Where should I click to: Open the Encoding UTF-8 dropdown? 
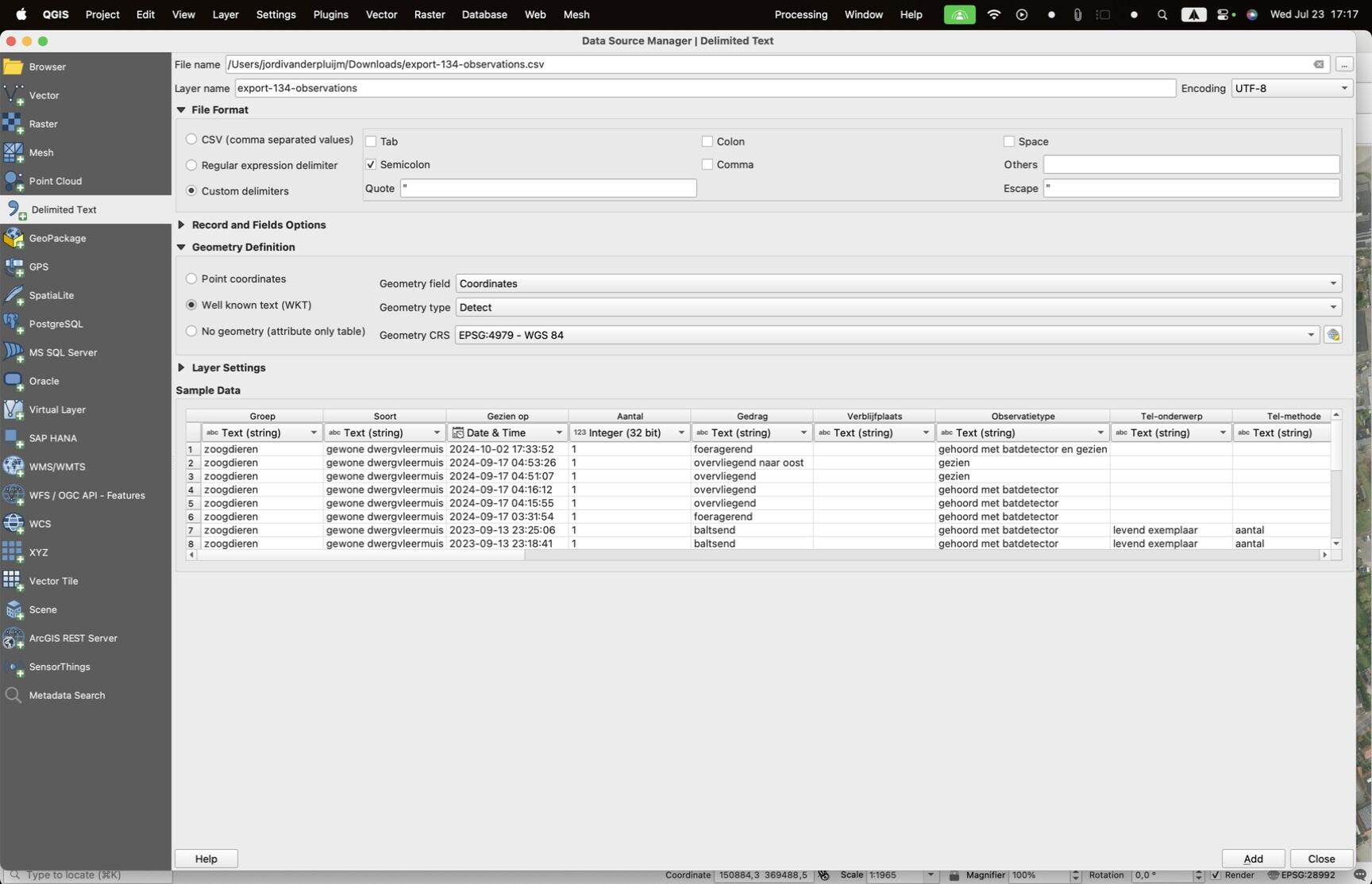(x=1292, y=88)
